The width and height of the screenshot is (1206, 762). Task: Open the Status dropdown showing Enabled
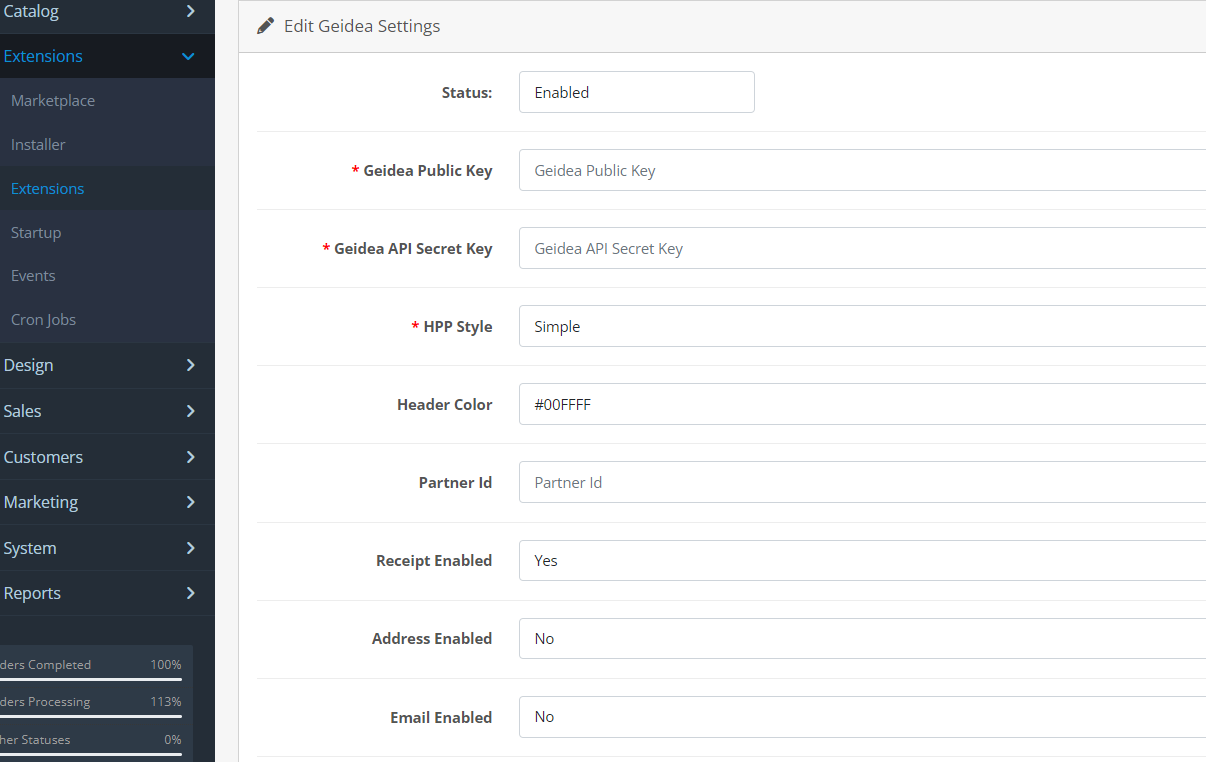(636, 92)
